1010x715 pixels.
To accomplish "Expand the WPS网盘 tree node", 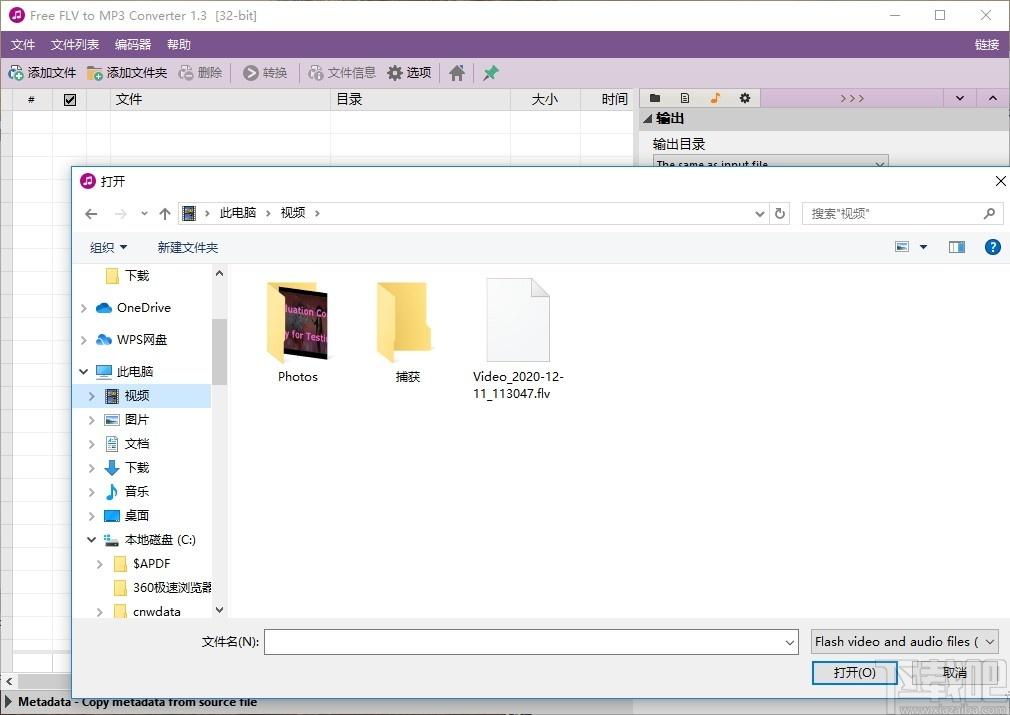I will click(x=84, y=340).
